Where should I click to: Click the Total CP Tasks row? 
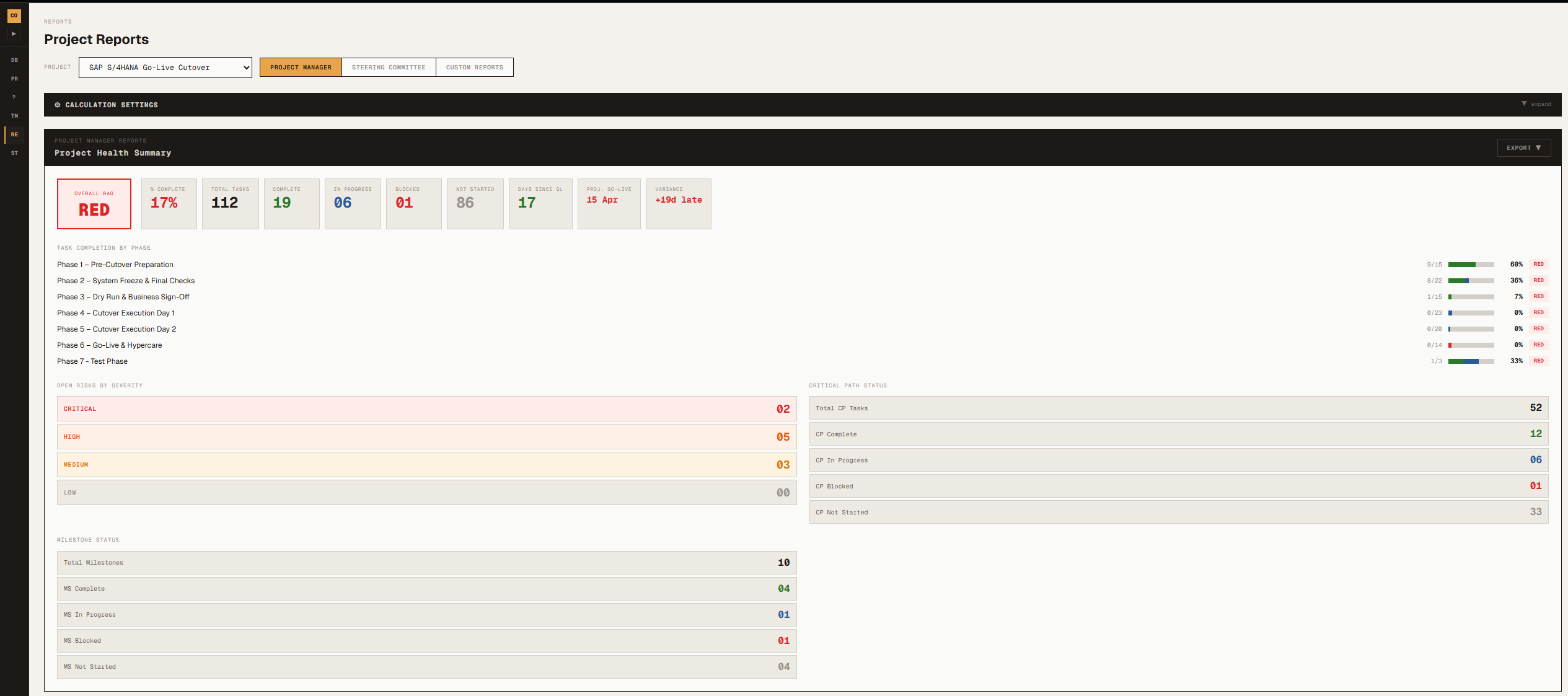point(1179,408)
